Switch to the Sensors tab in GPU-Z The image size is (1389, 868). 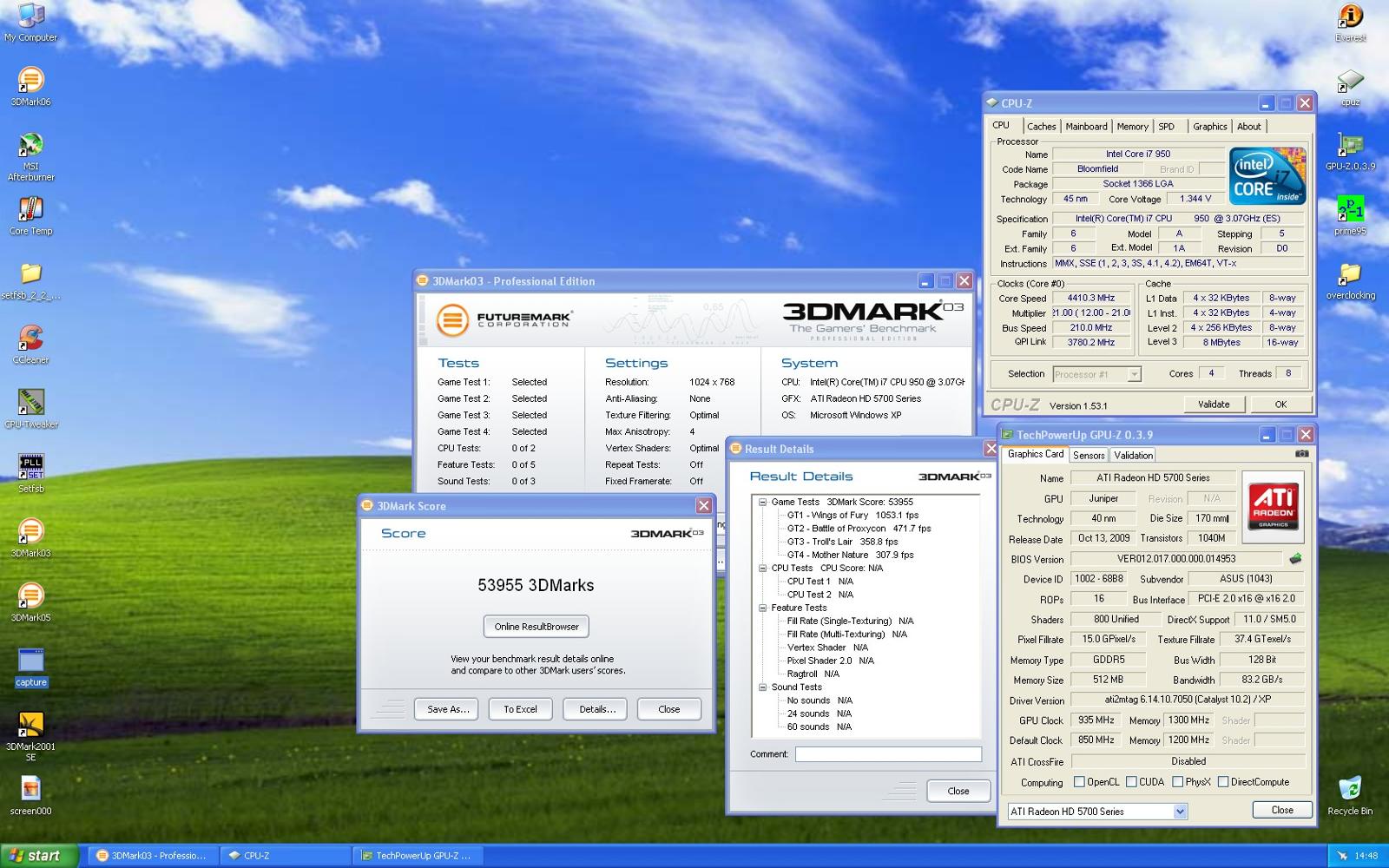tap(1089, 456)
